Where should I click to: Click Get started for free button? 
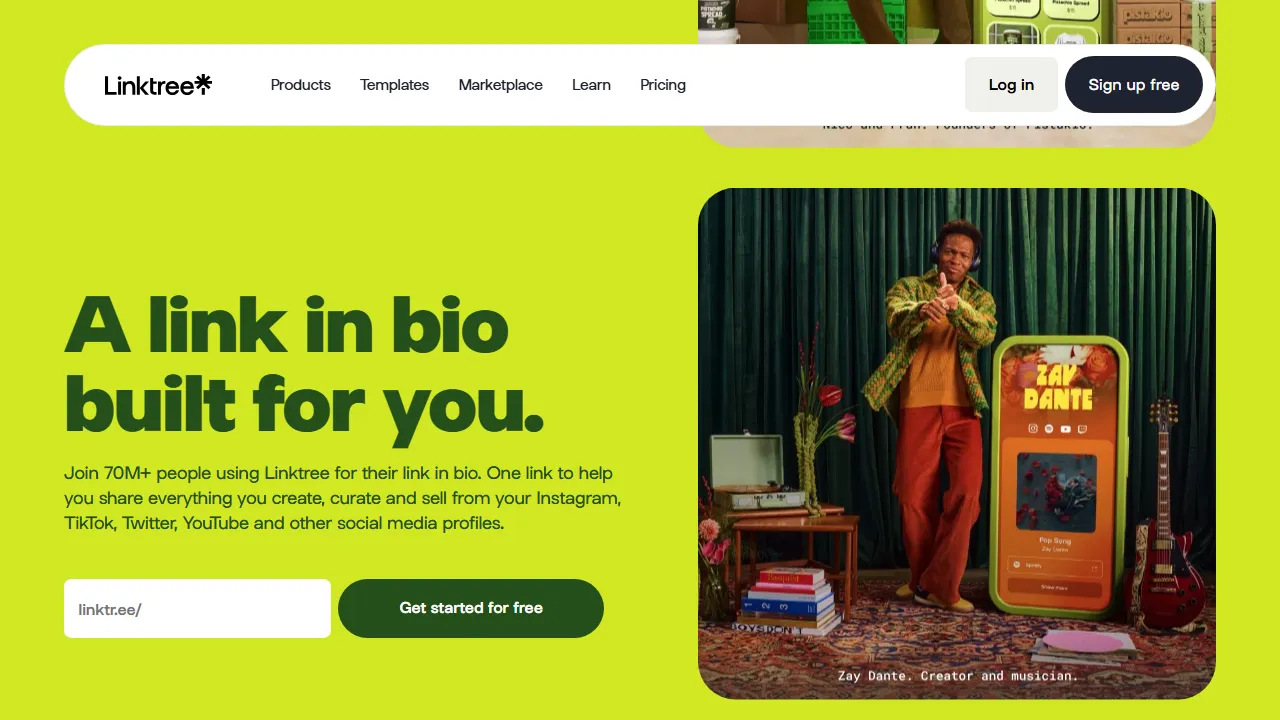tap(471, 608)
